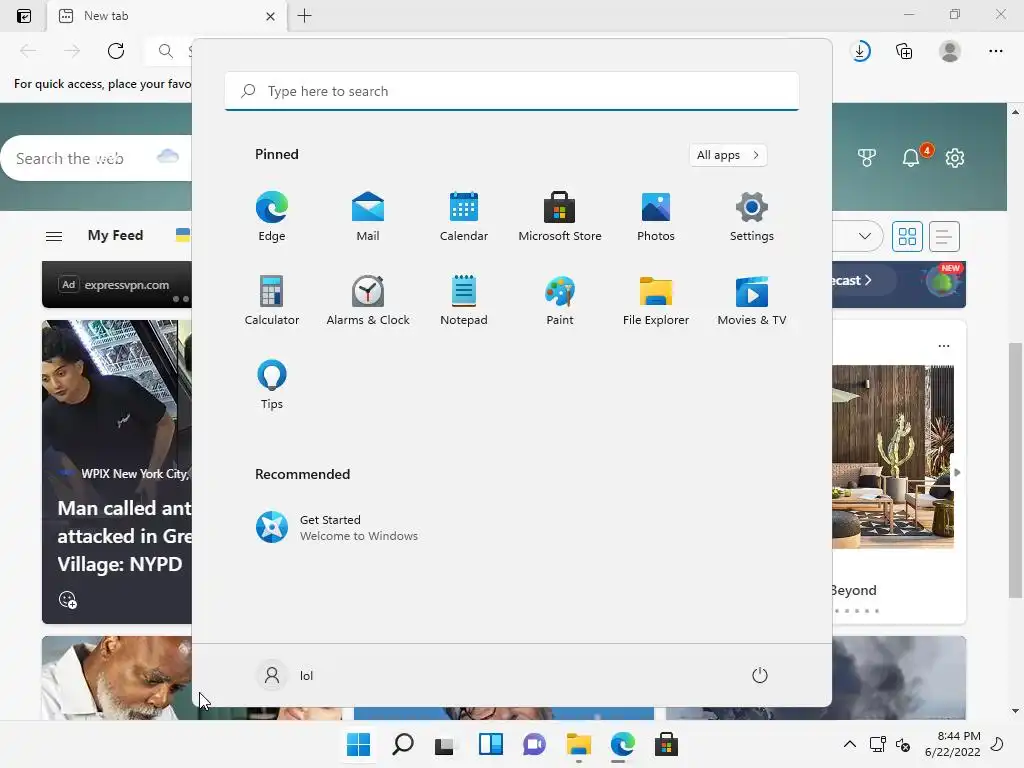Open Alarms & Clock
The width and height of the screenshot is (1024, 768).
point(368,300)
